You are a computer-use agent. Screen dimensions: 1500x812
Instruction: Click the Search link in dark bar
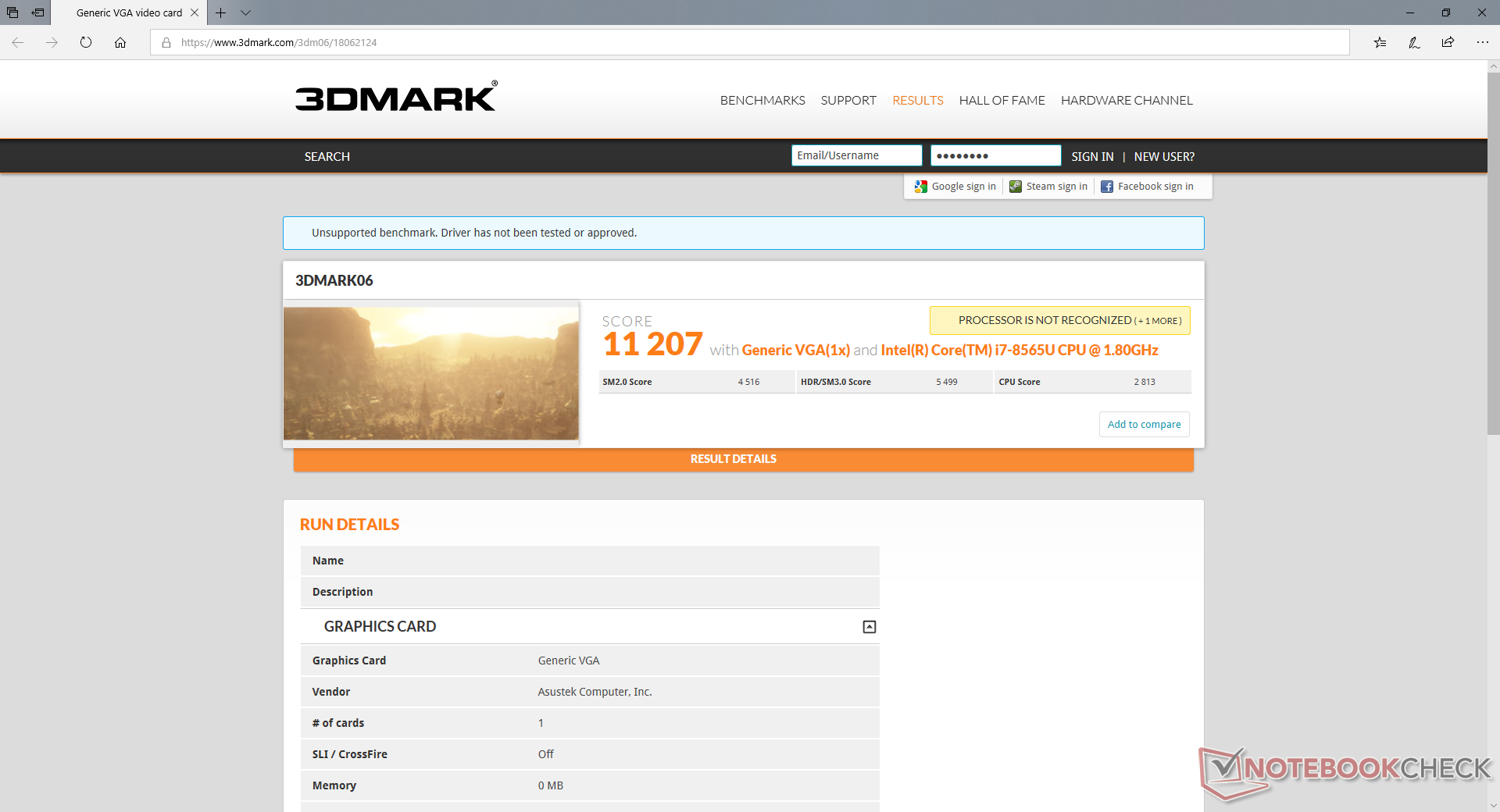coord(327,156)
